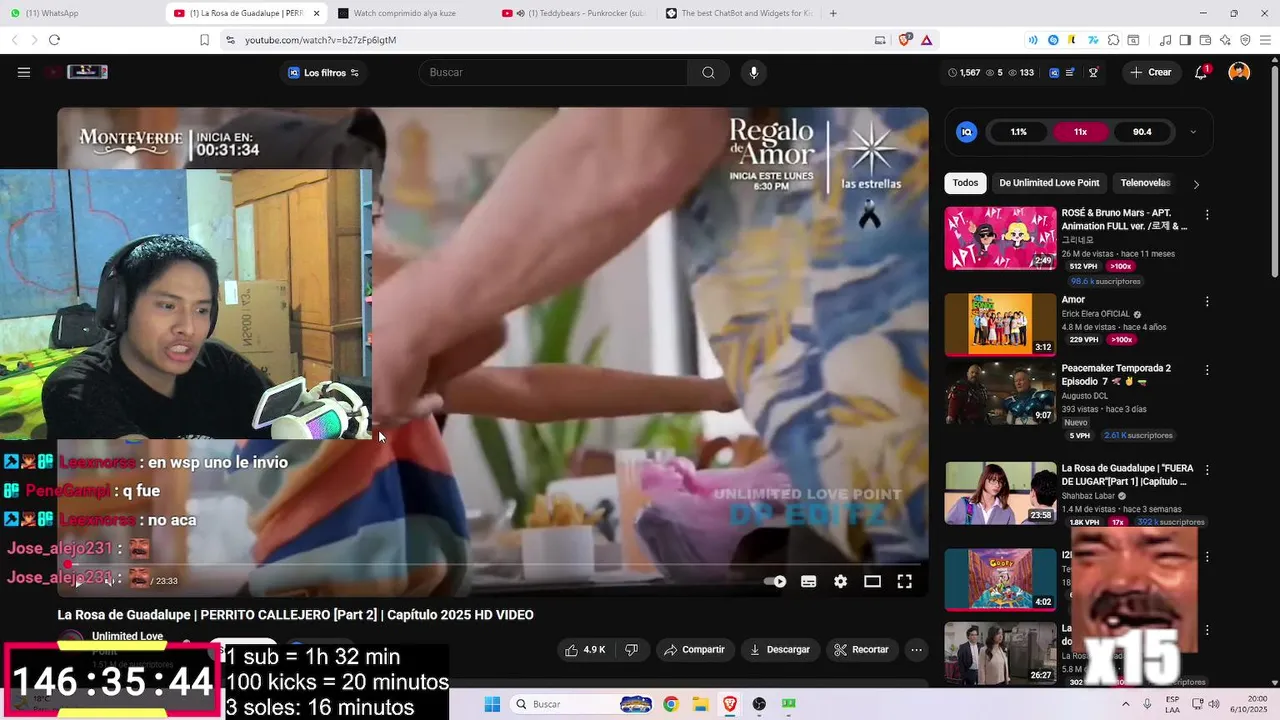
Task: Click the 11x vidIQ pill
Action: (1080, 132)
